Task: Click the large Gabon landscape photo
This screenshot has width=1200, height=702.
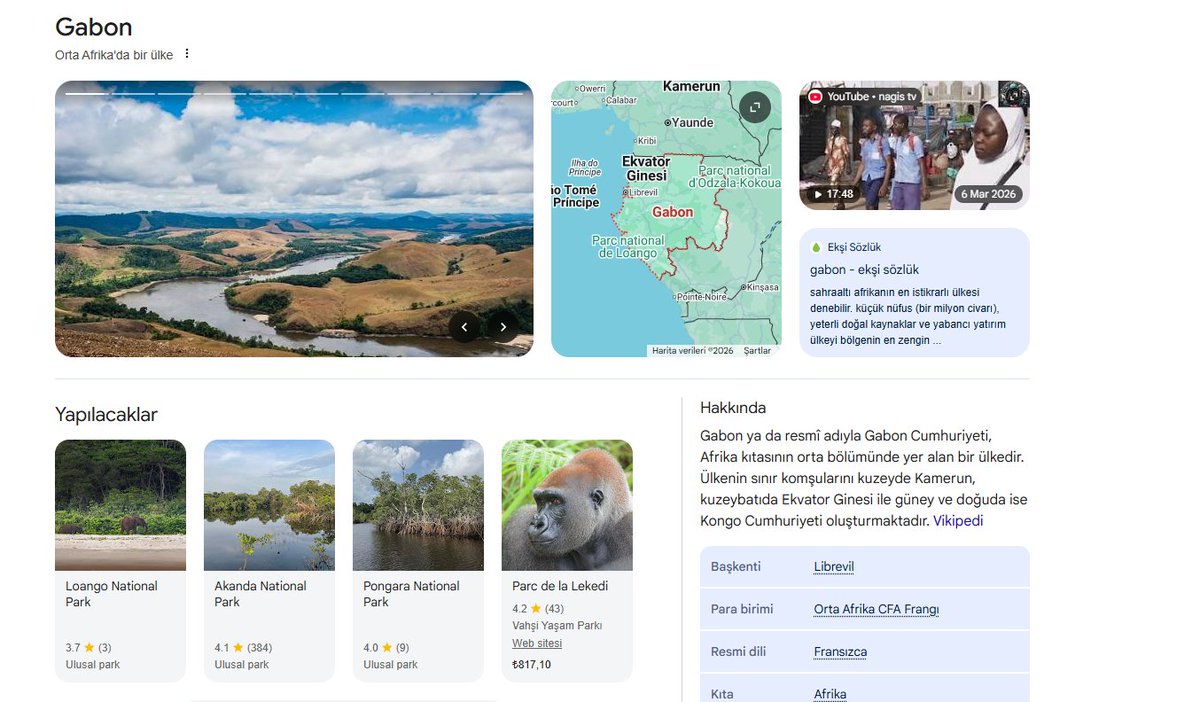Action: click(294, 219)
